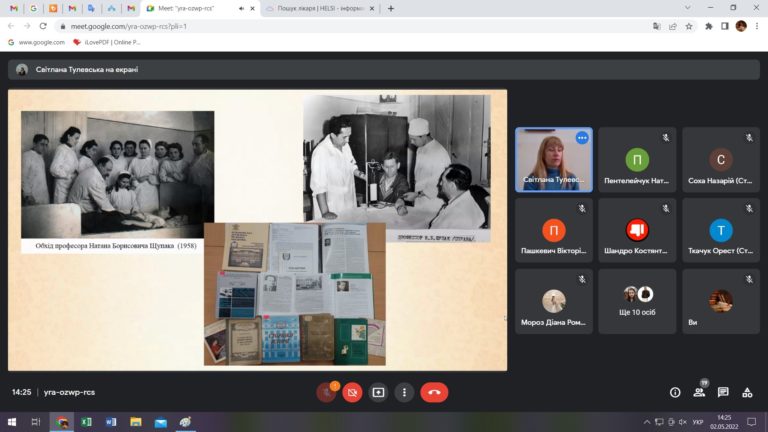Screen dimensions: 768x432
Task: Open options on Світлана Тулевська's video tile
Action: point(581,138)
